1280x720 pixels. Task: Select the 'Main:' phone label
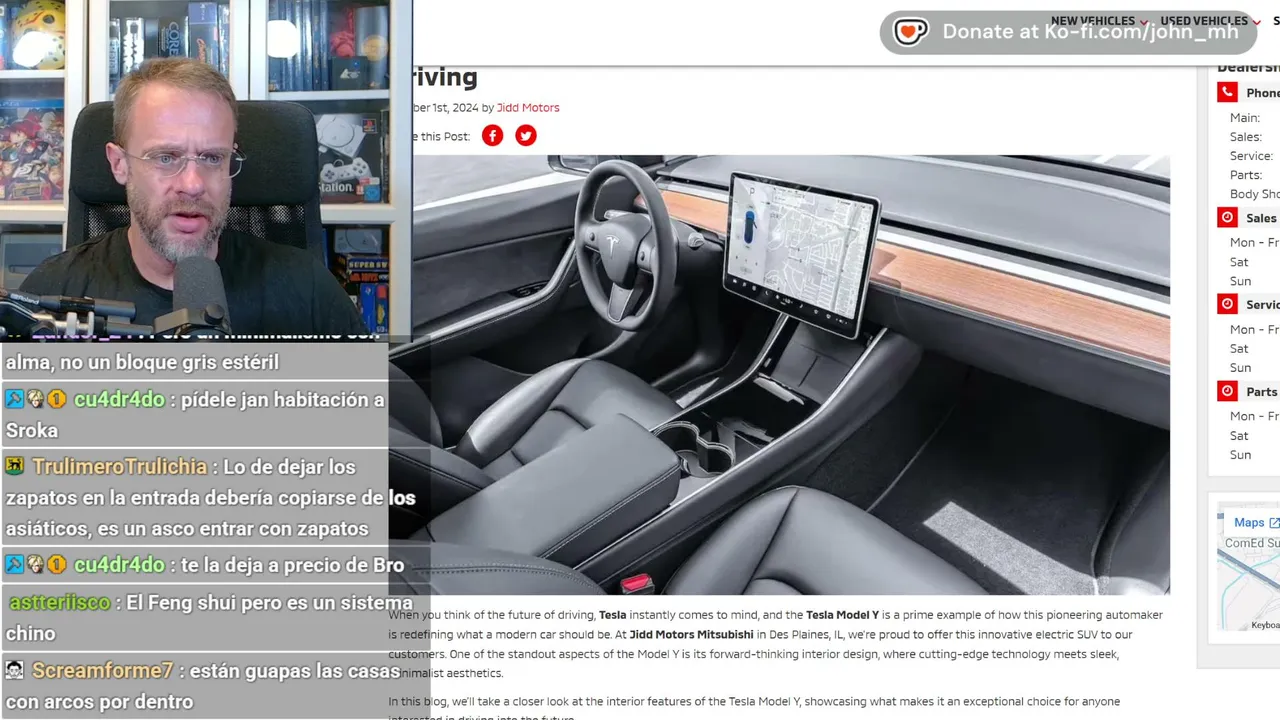1245,118
